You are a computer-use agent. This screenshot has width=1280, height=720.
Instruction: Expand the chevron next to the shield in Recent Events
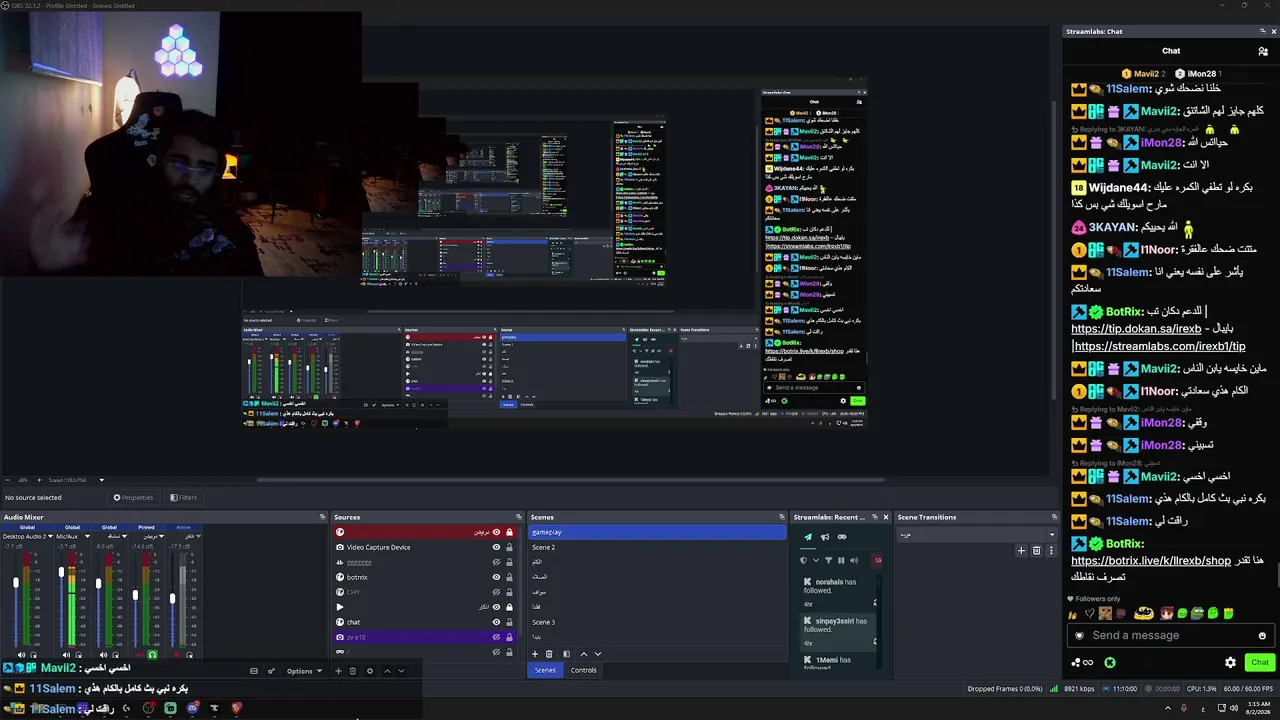815,560
